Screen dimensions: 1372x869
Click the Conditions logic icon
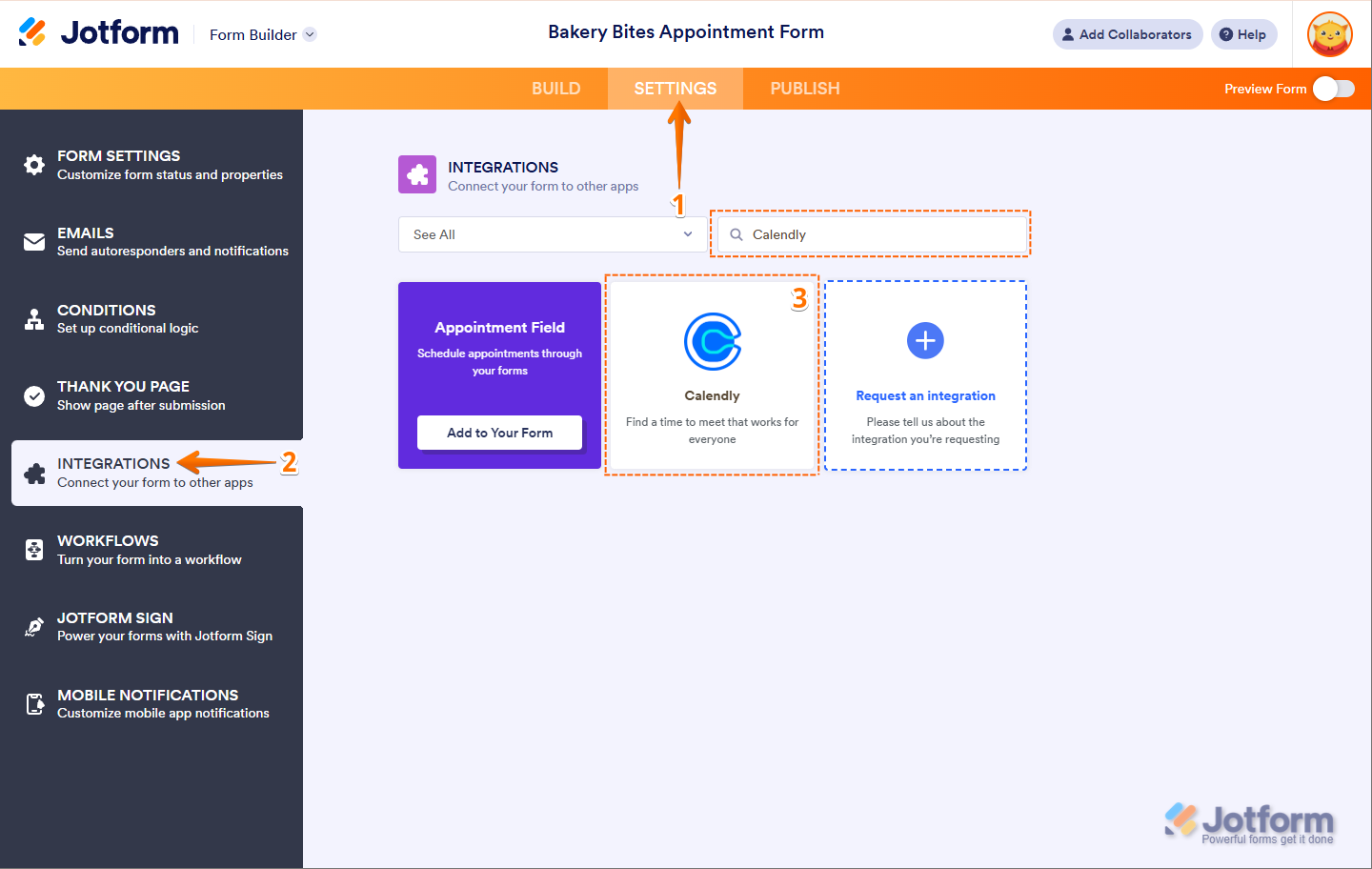[34, 319]
